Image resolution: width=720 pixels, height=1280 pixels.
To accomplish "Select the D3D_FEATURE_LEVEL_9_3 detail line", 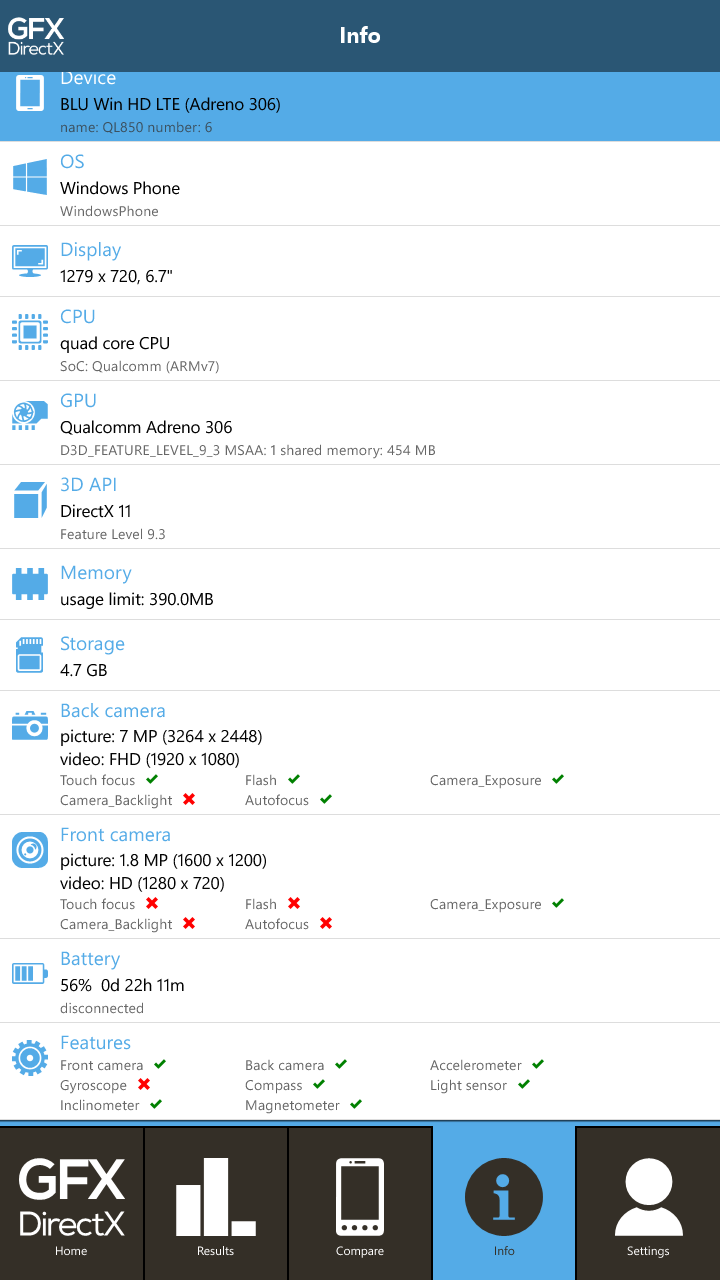I will [248, 450].
